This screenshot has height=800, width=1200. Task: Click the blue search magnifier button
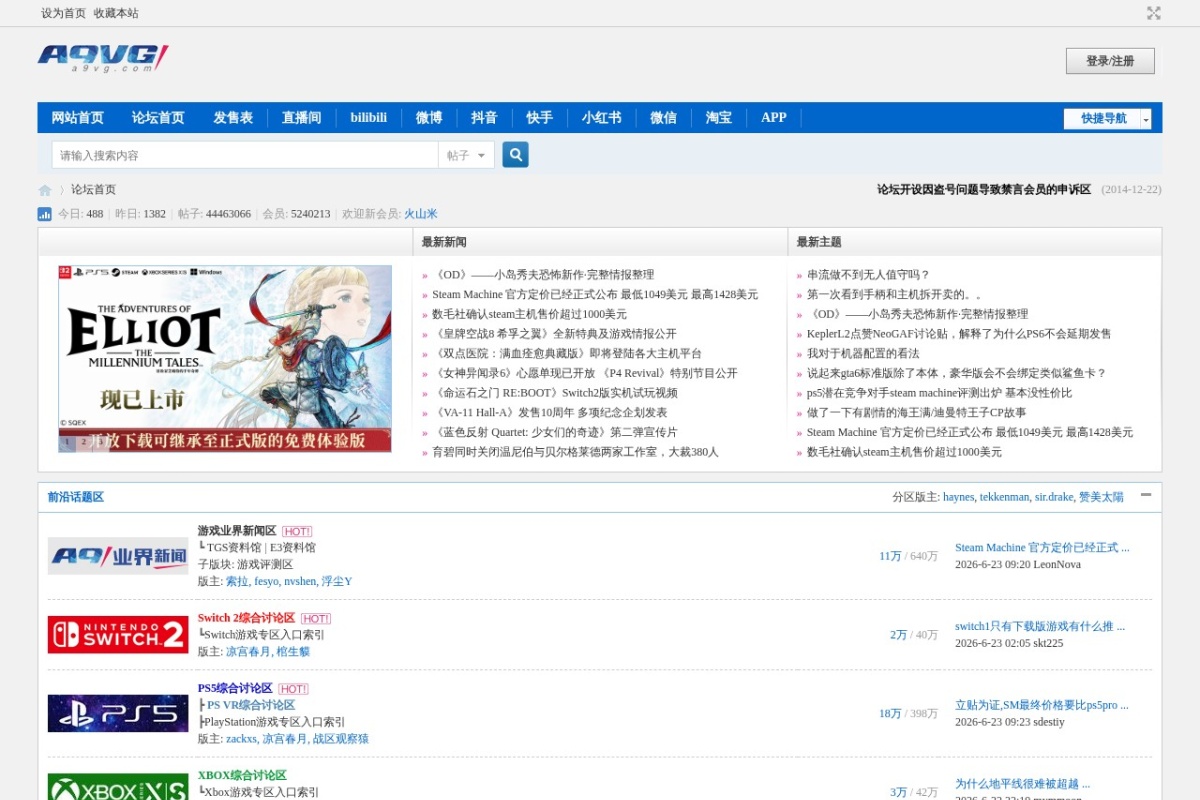515,155
